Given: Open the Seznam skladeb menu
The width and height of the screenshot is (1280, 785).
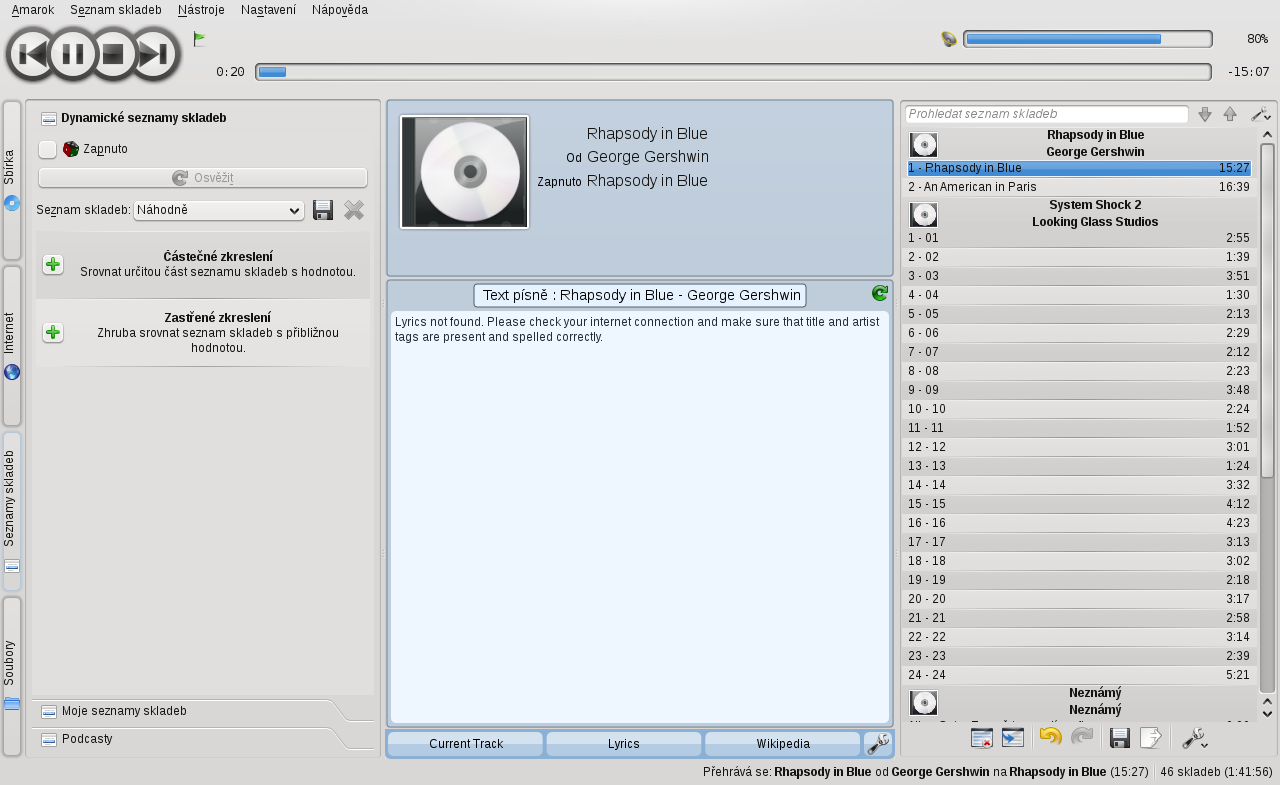Looking at the screenshot, I should tap(116, 9).
